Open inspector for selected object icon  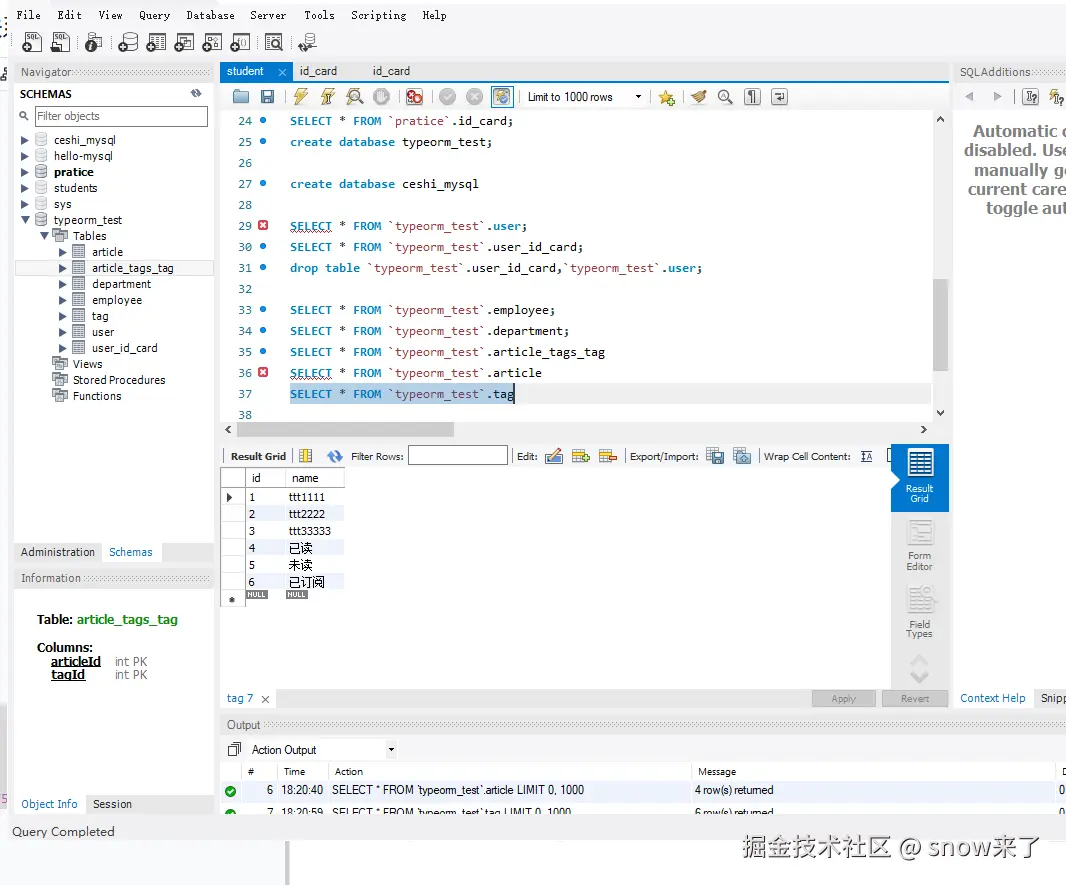pyautogui.click(x=94, y=42)
